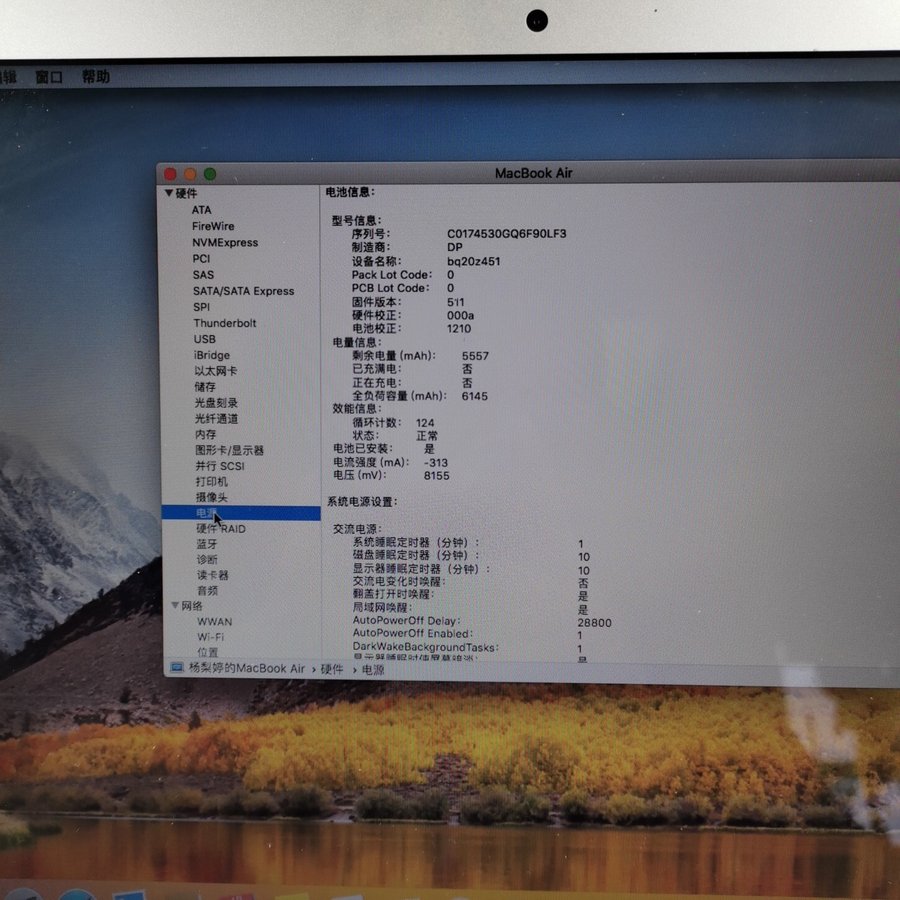Click the 系统电源设置 heading
The image size is (900, 900).
tap(362, 502)
